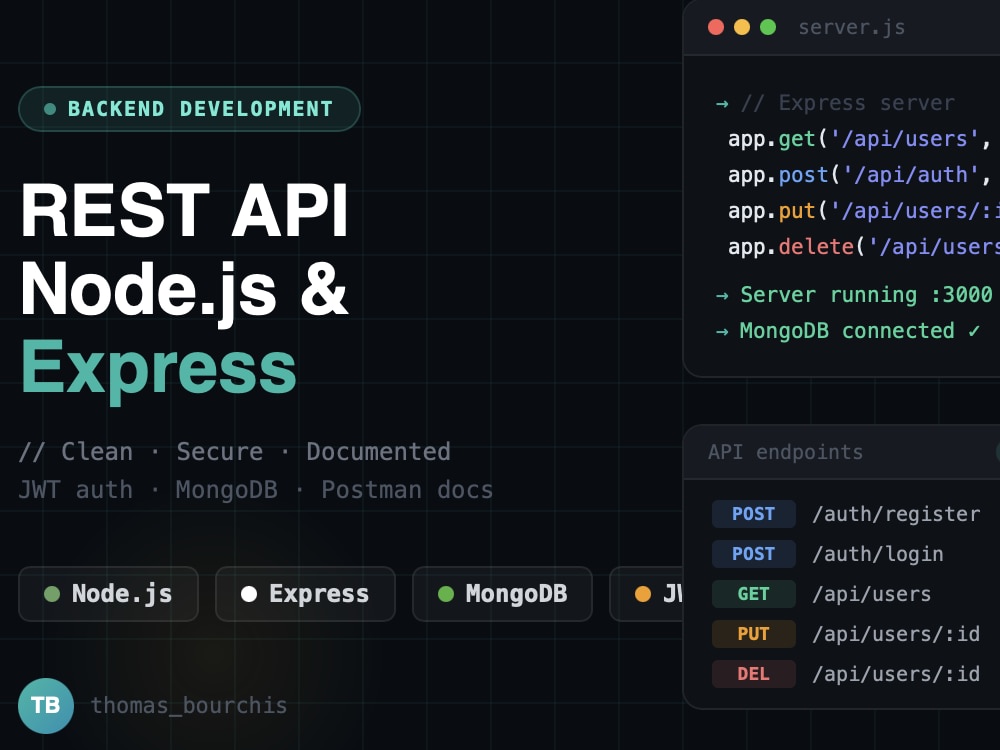Image resolution: width=1000 pixels, height=750 pixels.
Task: Select the /api/users/:id path next to PUT
Action: tap(896, 634)
